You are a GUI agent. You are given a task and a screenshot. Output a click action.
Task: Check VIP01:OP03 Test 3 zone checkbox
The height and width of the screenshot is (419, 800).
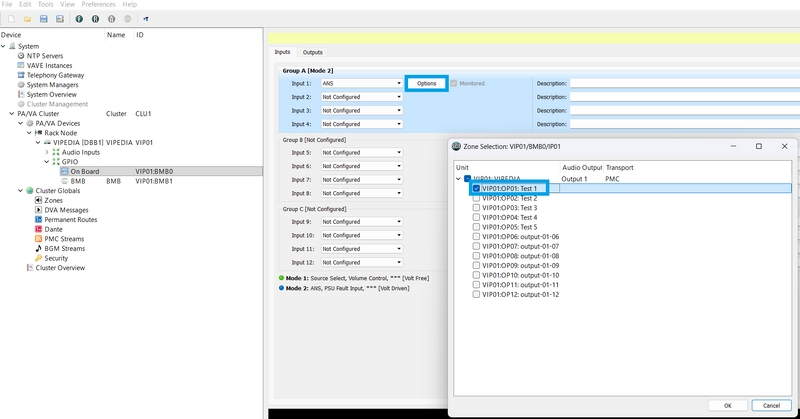(476, 208)
